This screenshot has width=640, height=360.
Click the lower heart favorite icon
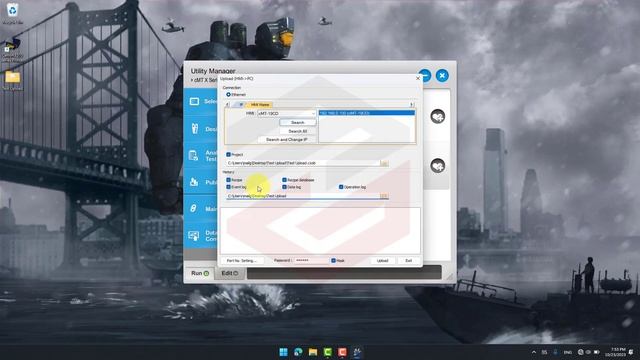pos(438,166)
